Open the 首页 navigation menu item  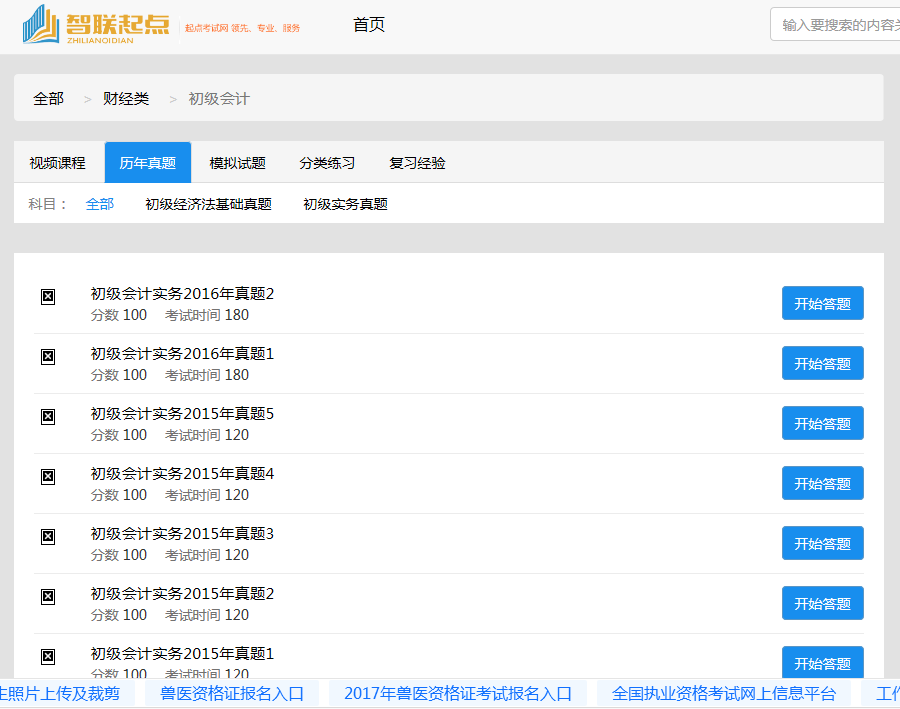pyautogui.click(x=368, y=25)
